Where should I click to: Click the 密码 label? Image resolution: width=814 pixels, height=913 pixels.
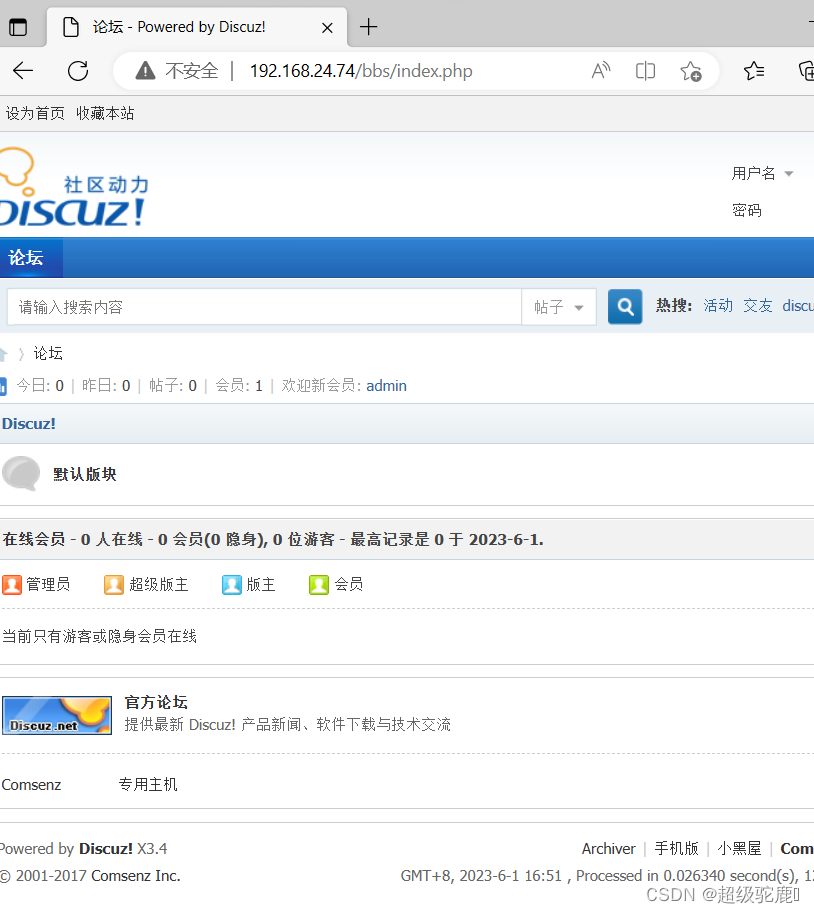(746, 210)
